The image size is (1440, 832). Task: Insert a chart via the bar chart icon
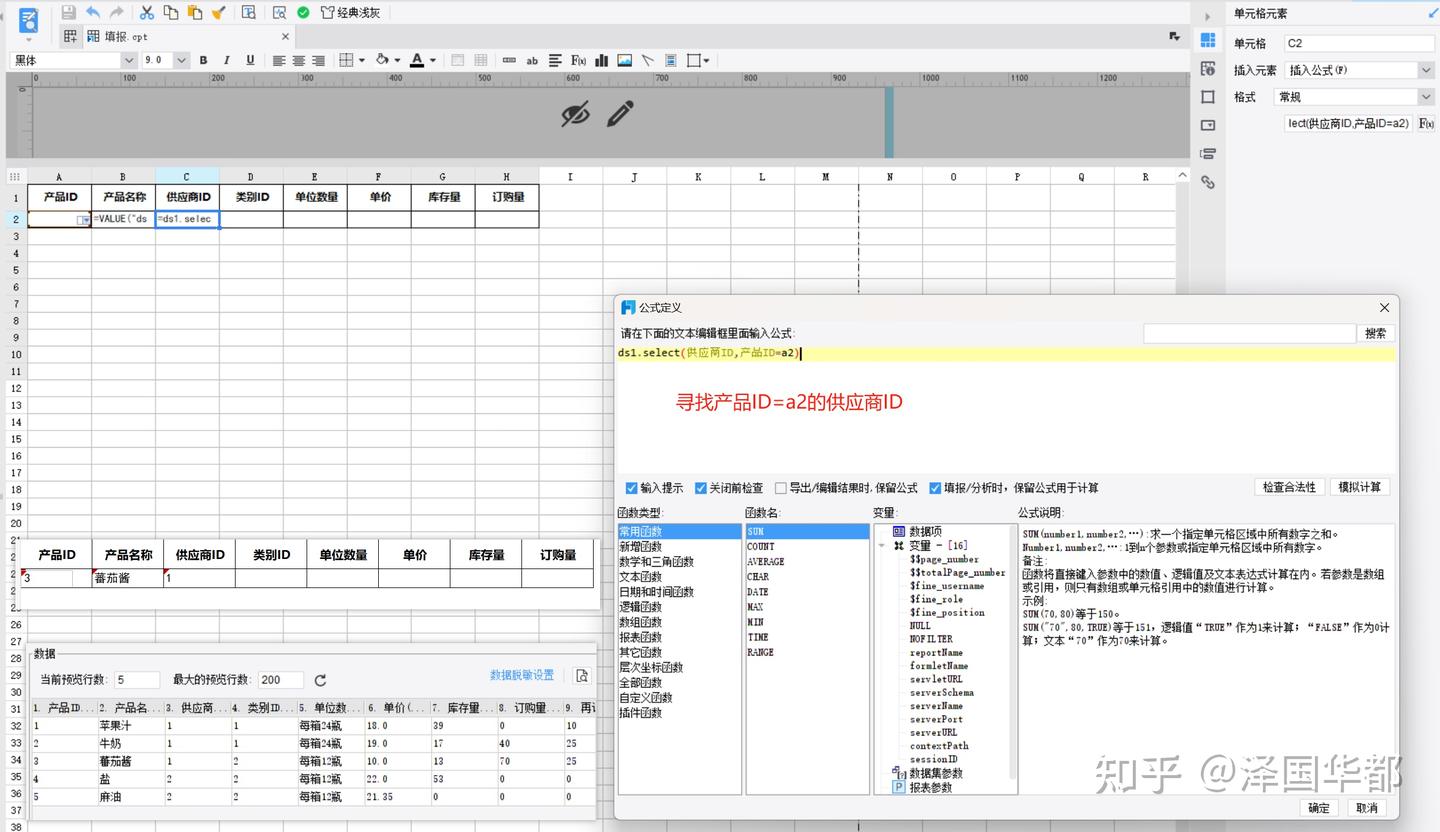tap(601, 60)
